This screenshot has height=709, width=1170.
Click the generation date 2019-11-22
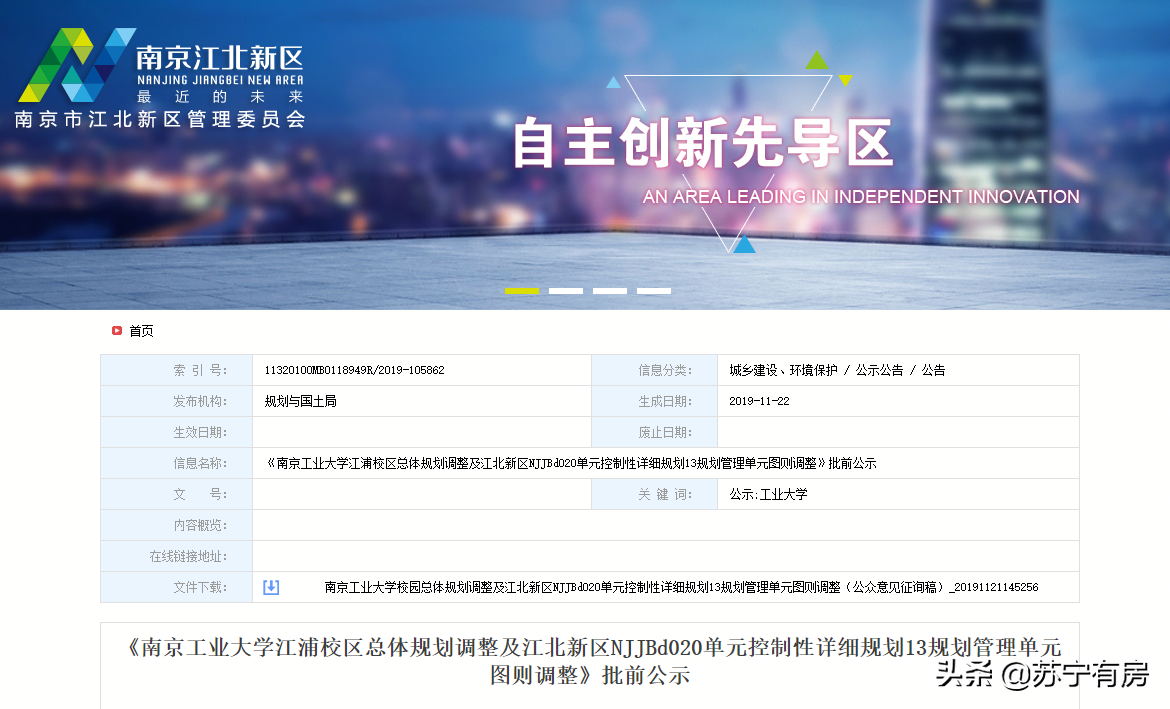click(x=759, y=402)
